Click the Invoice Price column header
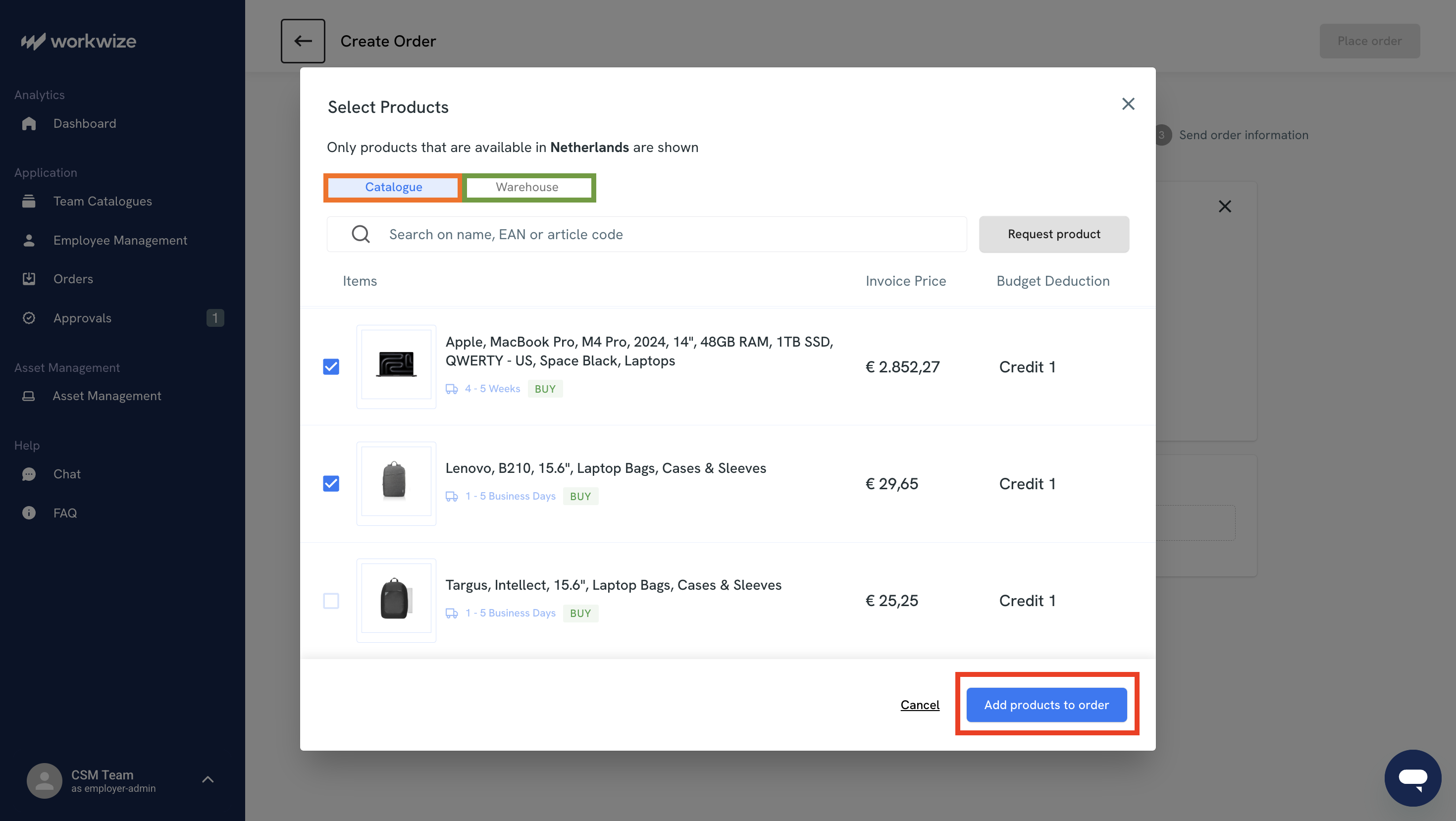1456x821 pixels. click(x=905, y=281)
